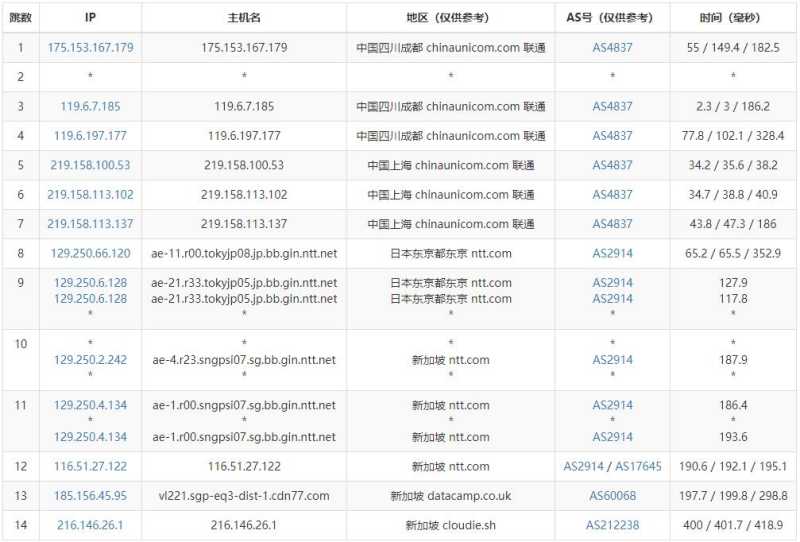This screenshot has width=800, height=542.
Task: Open the 129.250.66.120 IP link
Action: pyautogui.click(x=90, y=253)
